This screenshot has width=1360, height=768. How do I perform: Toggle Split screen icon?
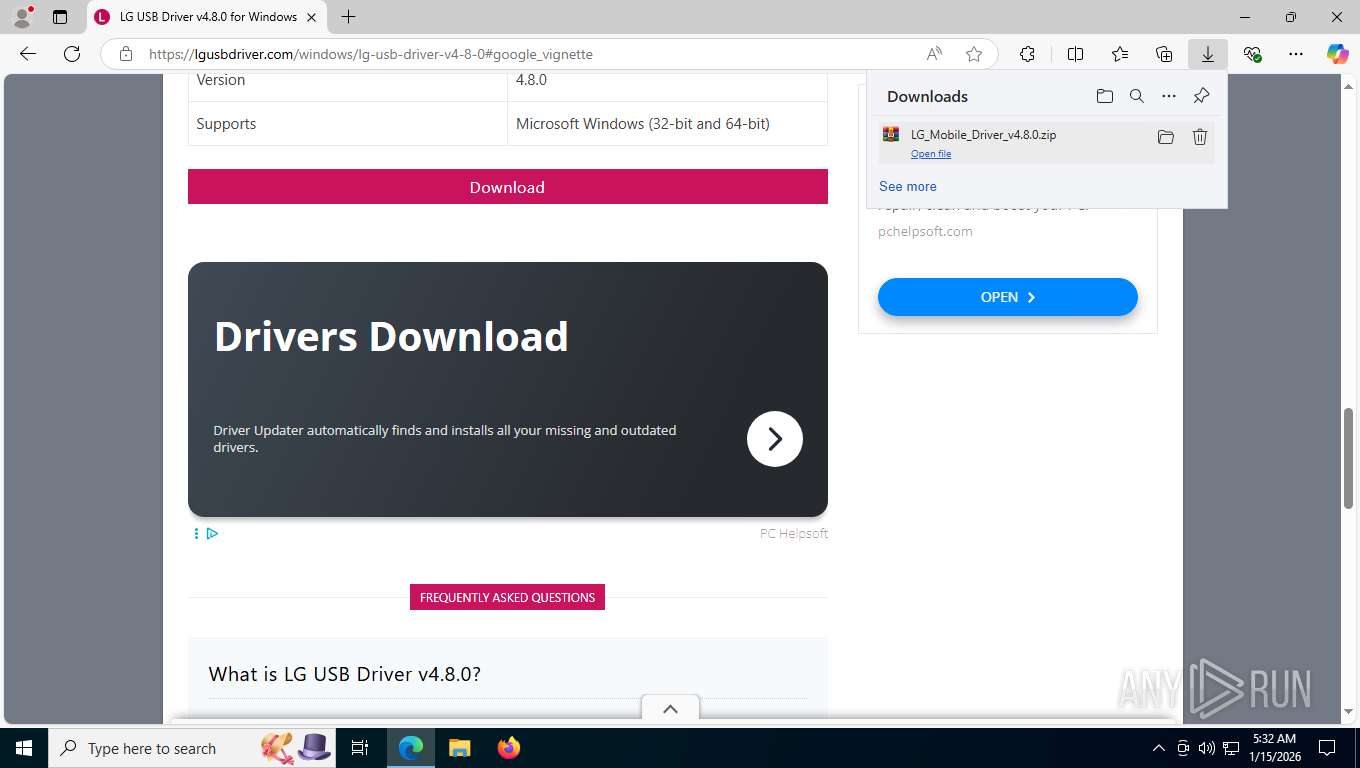(x=1076, y=54)
